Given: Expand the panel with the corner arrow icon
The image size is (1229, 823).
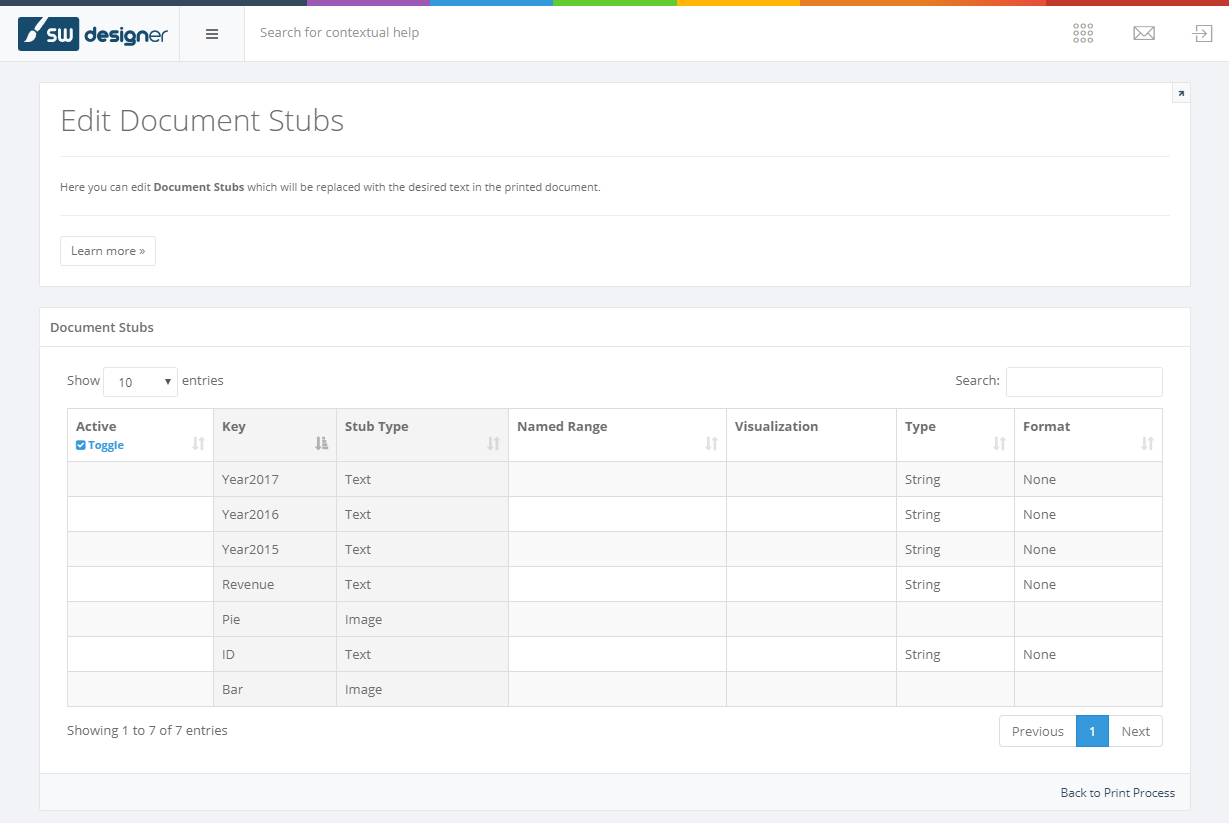Looking at the screenshot, I should [x=1181, y=93].
